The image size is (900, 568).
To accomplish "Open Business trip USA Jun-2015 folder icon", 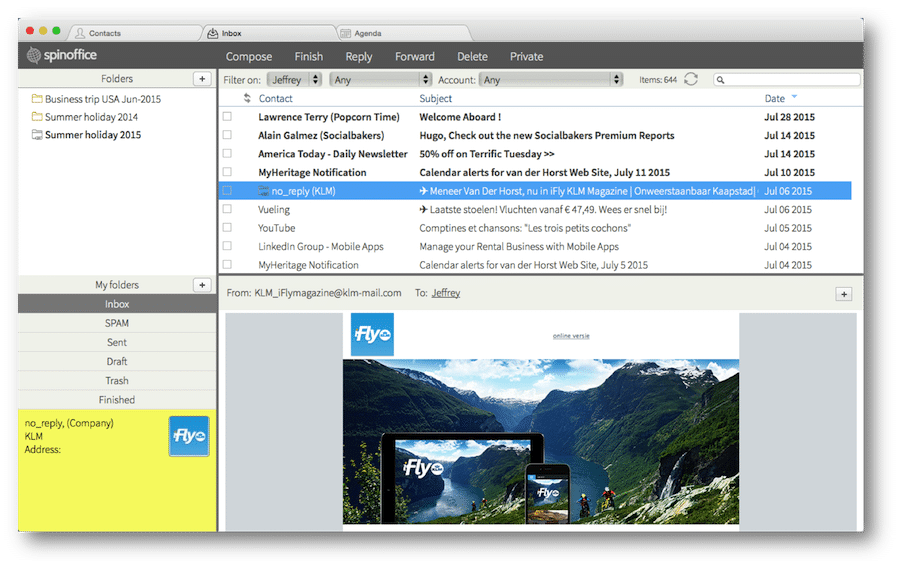I will pyautogui.click(x=37, y=99).
